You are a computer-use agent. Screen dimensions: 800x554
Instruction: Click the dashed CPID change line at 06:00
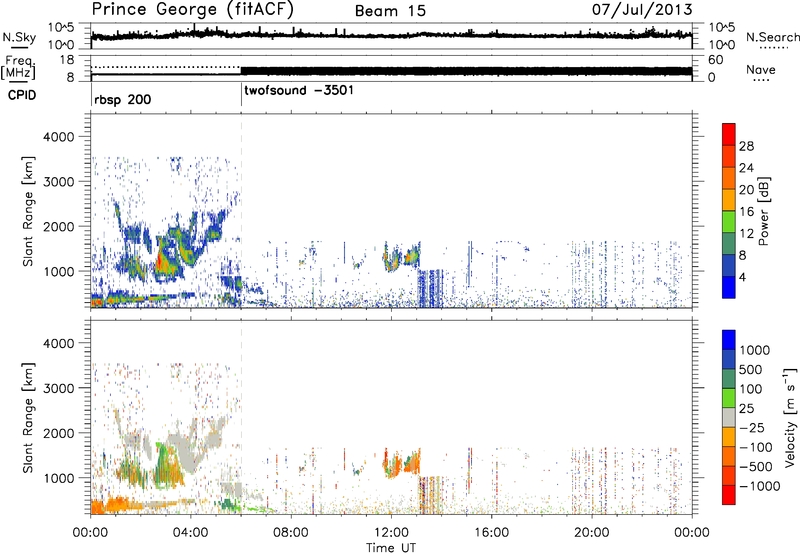coord(241,211)
